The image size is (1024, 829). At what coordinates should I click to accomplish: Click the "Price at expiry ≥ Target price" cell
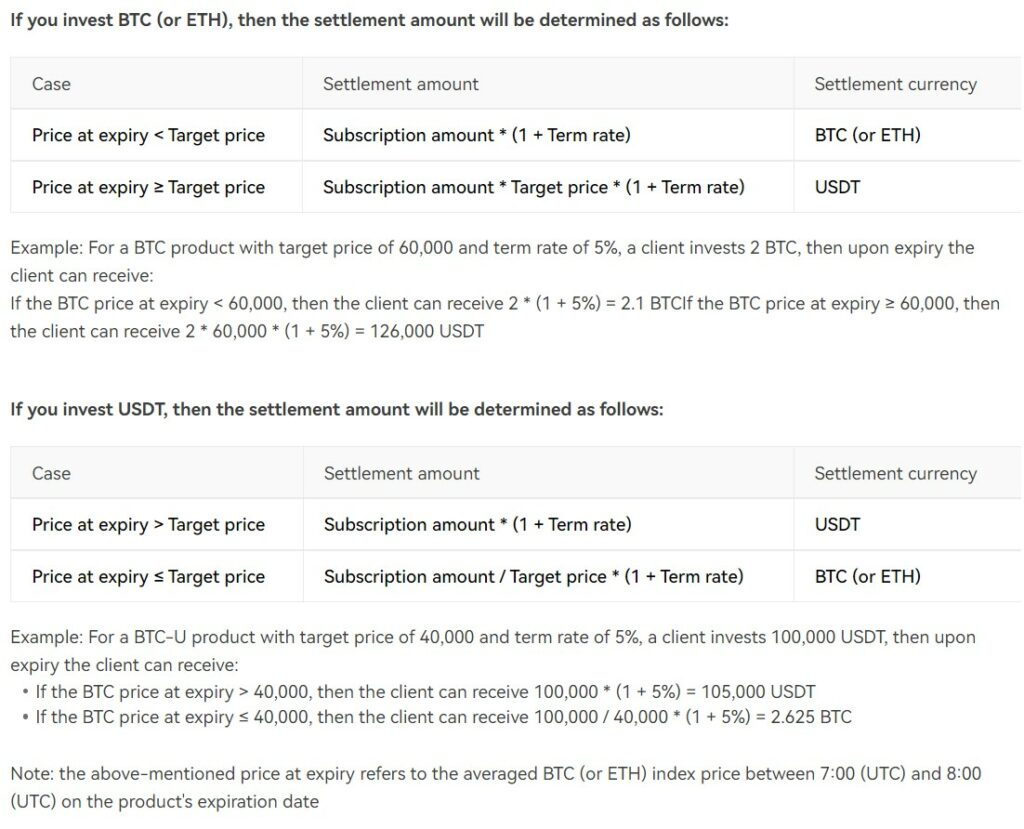(x=148, y=187)
